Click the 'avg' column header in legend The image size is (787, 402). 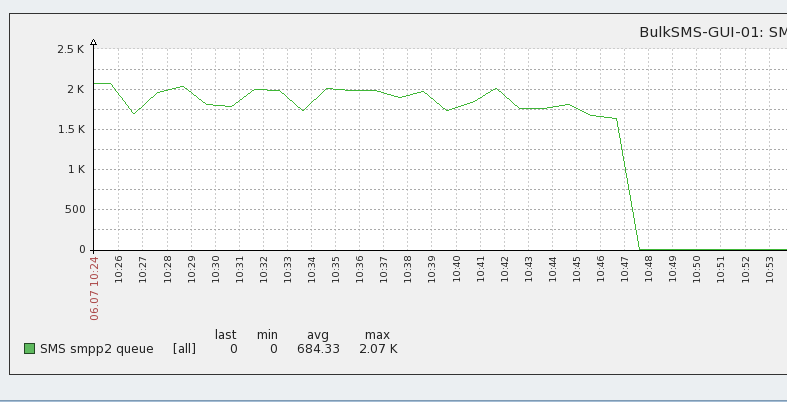(318, 335)
